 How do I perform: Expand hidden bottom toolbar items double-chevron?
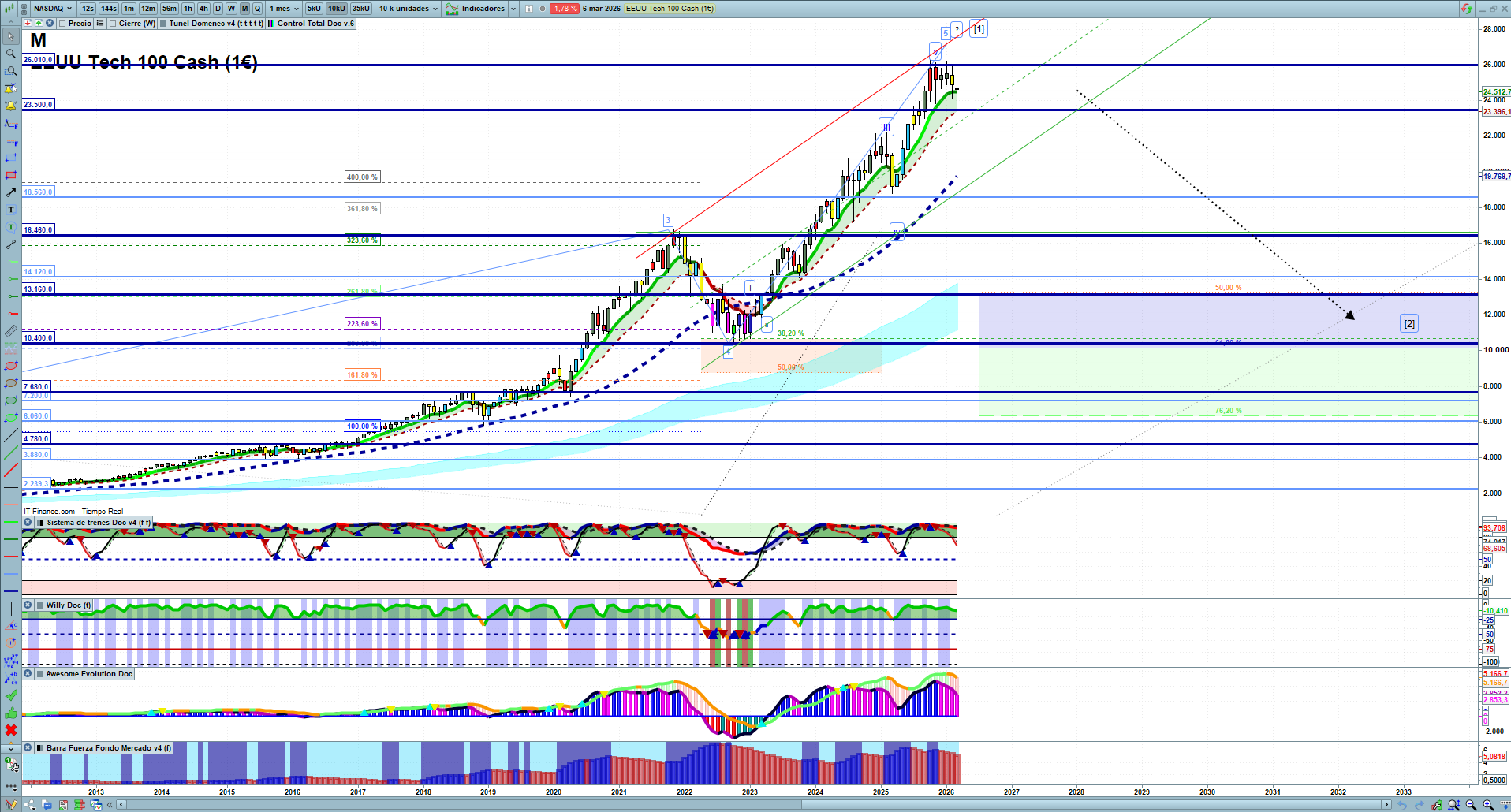tap(110, 805)
